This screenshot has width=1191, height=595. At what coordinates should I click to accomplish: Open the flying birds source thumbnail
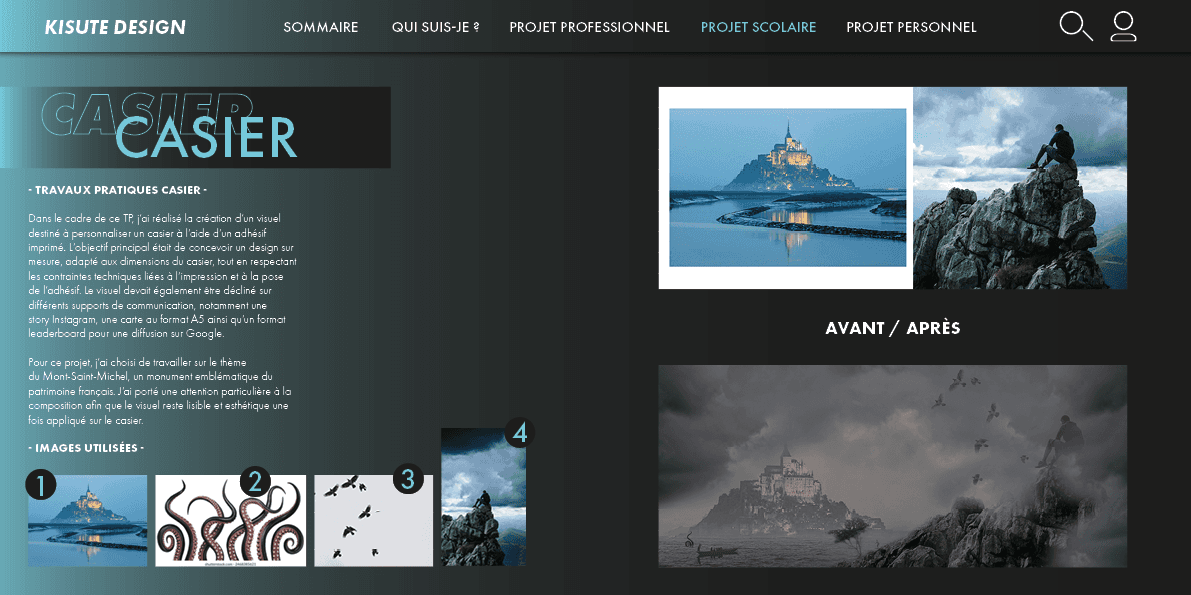374,521
